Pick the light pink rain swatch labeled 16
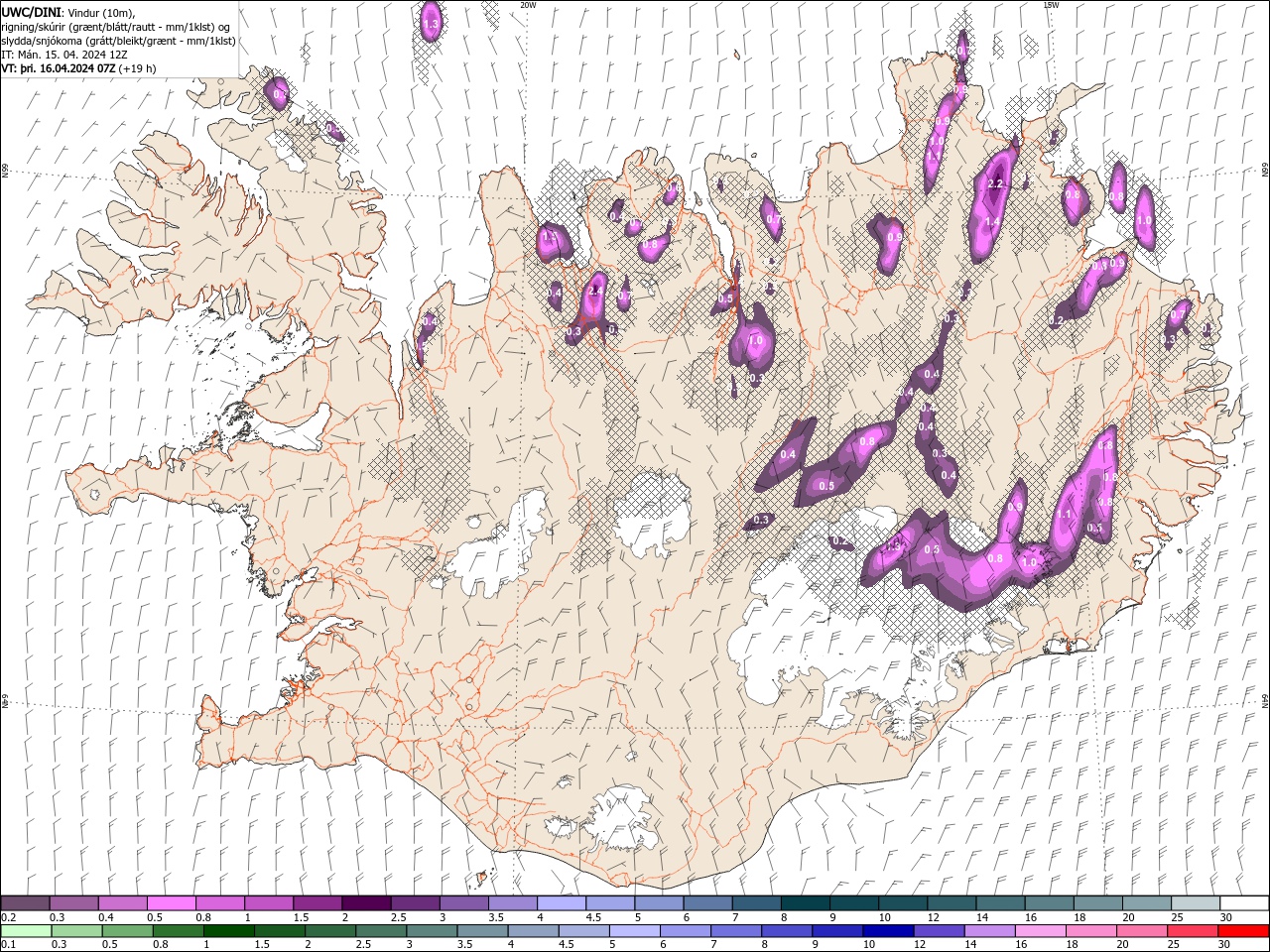The width and height of the screenshot is (1270, 952). (x=1039, y=930)
